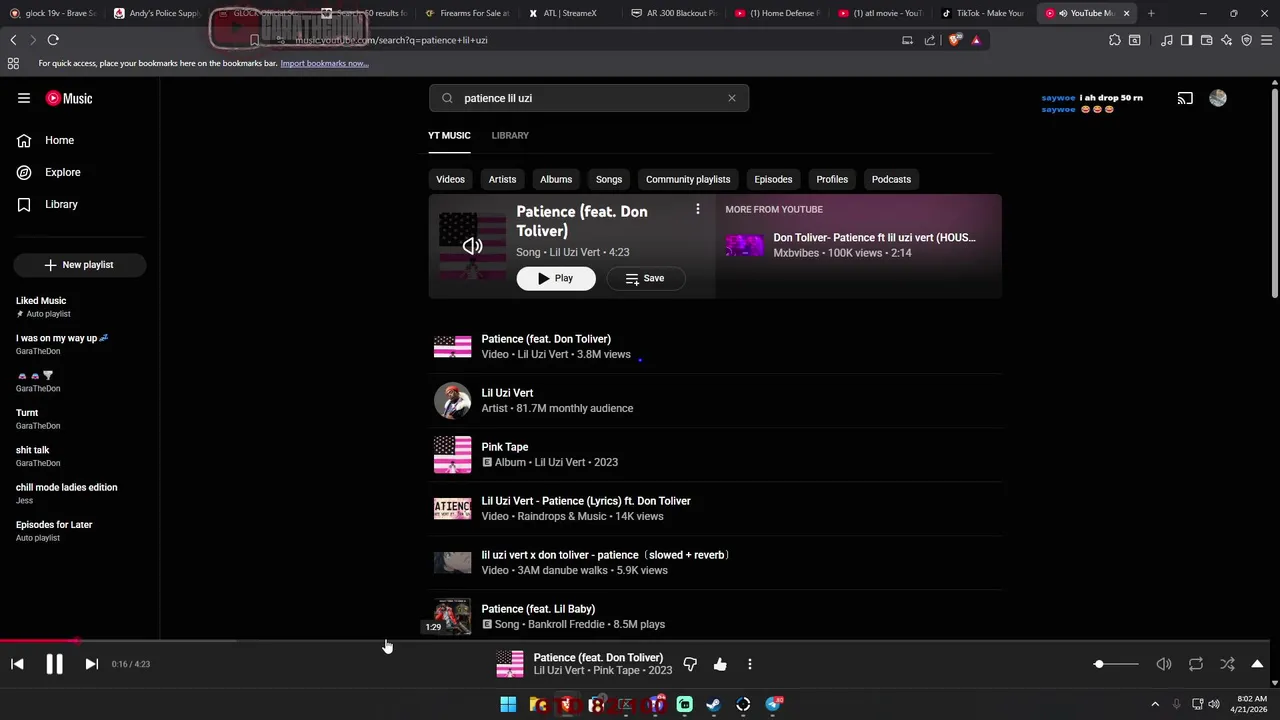This screenshot has height=720, width=1280.
Task: Open the Windows Start menu
Action: [508, 705]
